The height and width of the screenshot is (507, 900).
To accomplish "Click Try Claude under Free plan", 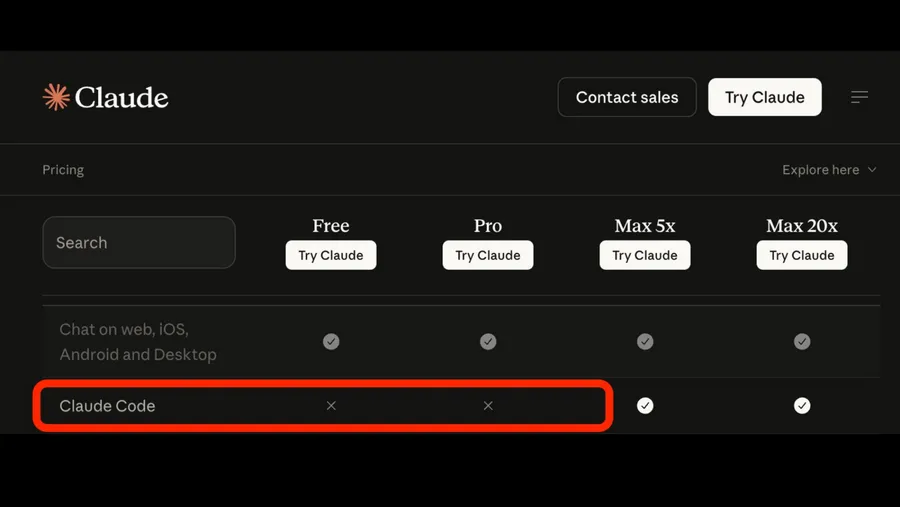I will click(331, 255).
